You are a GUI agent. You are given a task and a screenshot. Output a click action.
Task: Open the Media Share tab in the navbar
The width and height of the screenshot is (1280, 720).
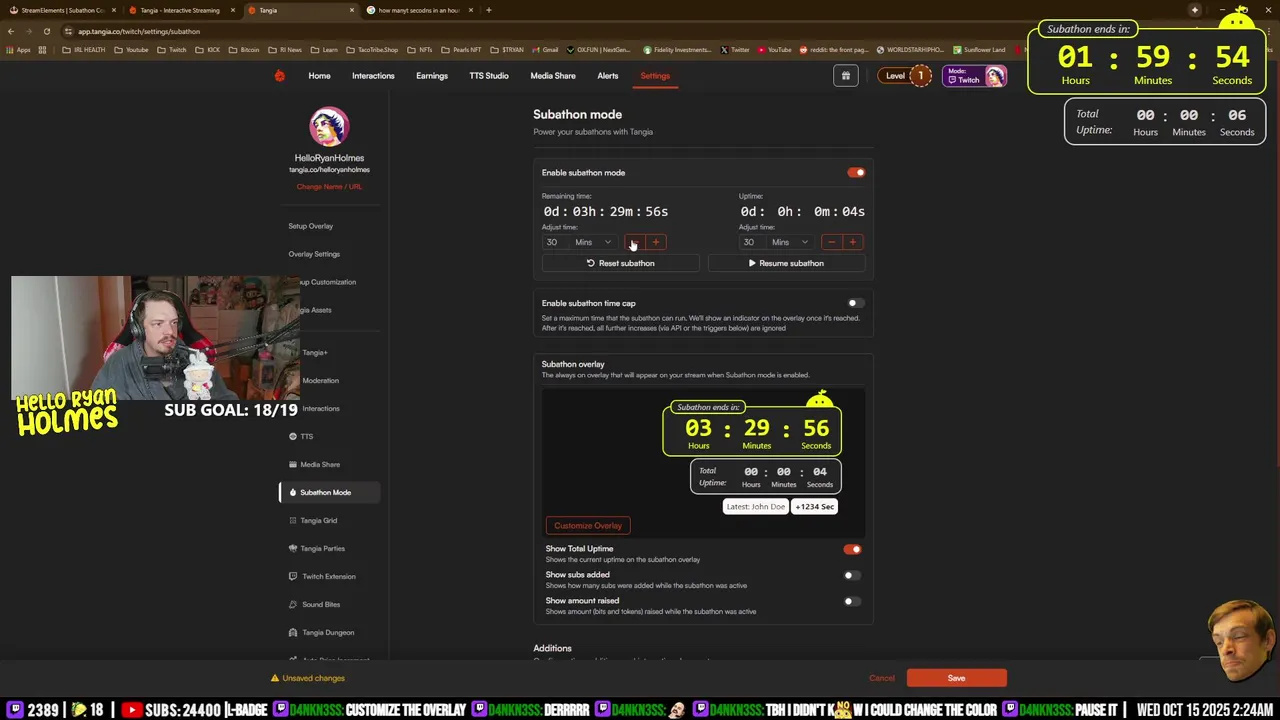[x=553, y=76]
